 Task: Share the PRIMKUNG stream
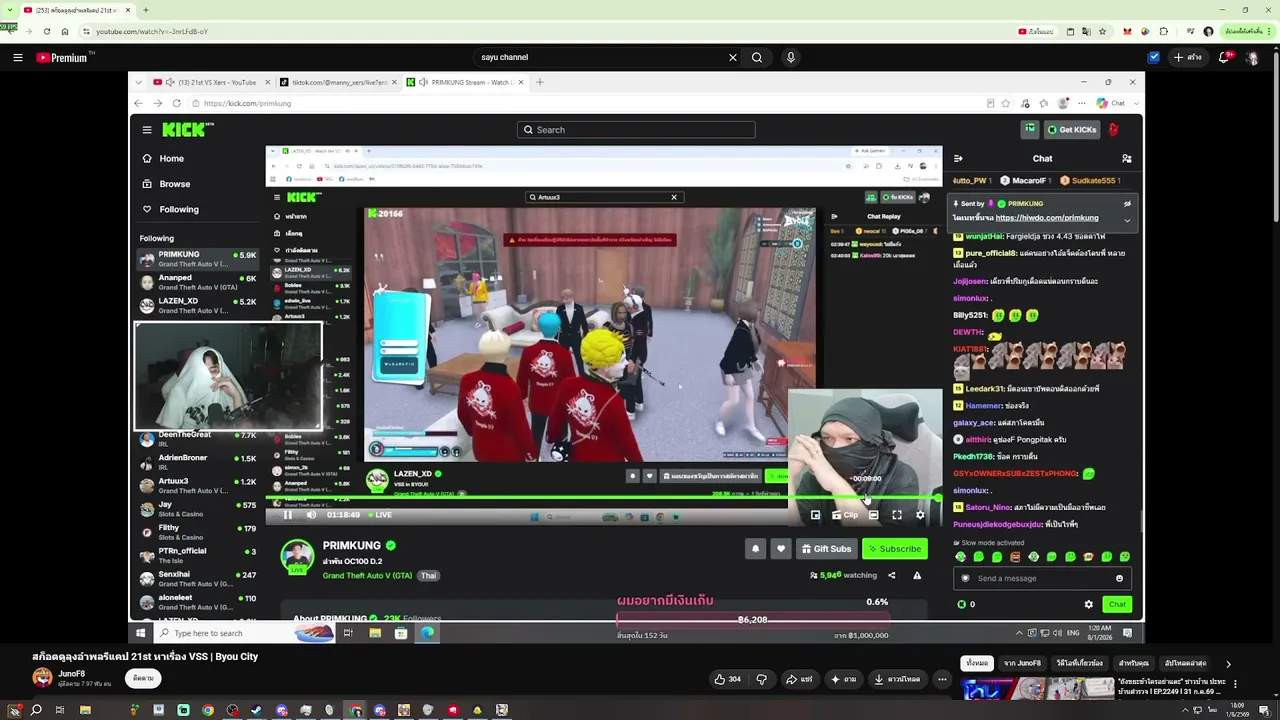pos(892,575)
